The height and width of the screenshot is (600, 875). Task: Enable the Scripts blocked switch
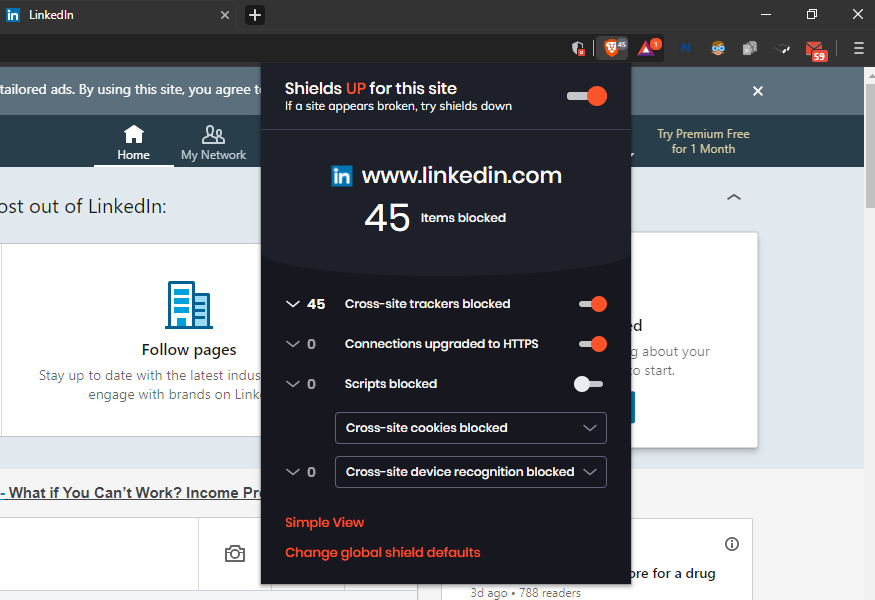click(588, 384)
